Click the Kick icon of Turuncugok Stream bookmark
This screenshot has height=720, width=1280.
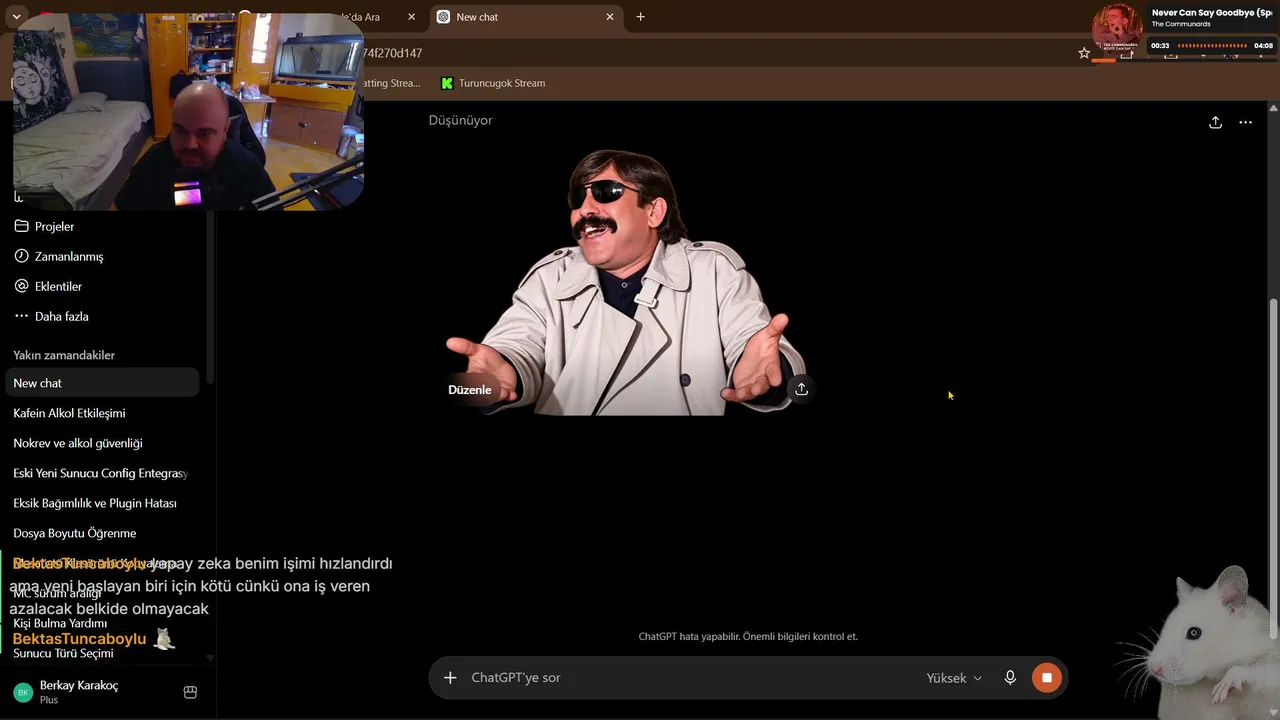(447, 83)
